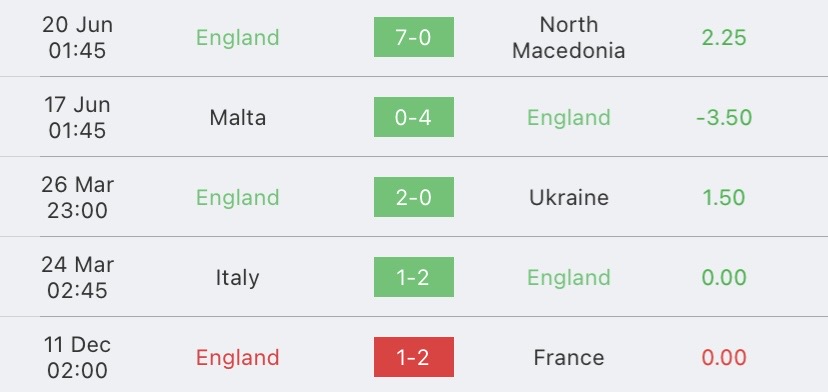Click the 24 Mar 02:45 date cell
The height and width of the screenshot is (392, 828).
click(x=77, y=277)
